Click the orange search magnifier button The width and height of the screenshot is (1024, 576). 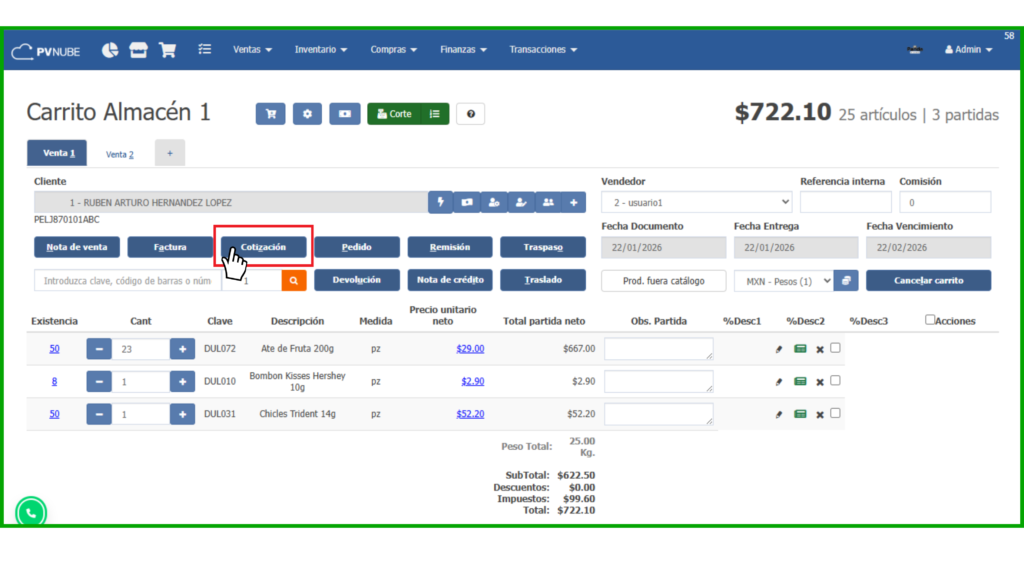(293, 281)
